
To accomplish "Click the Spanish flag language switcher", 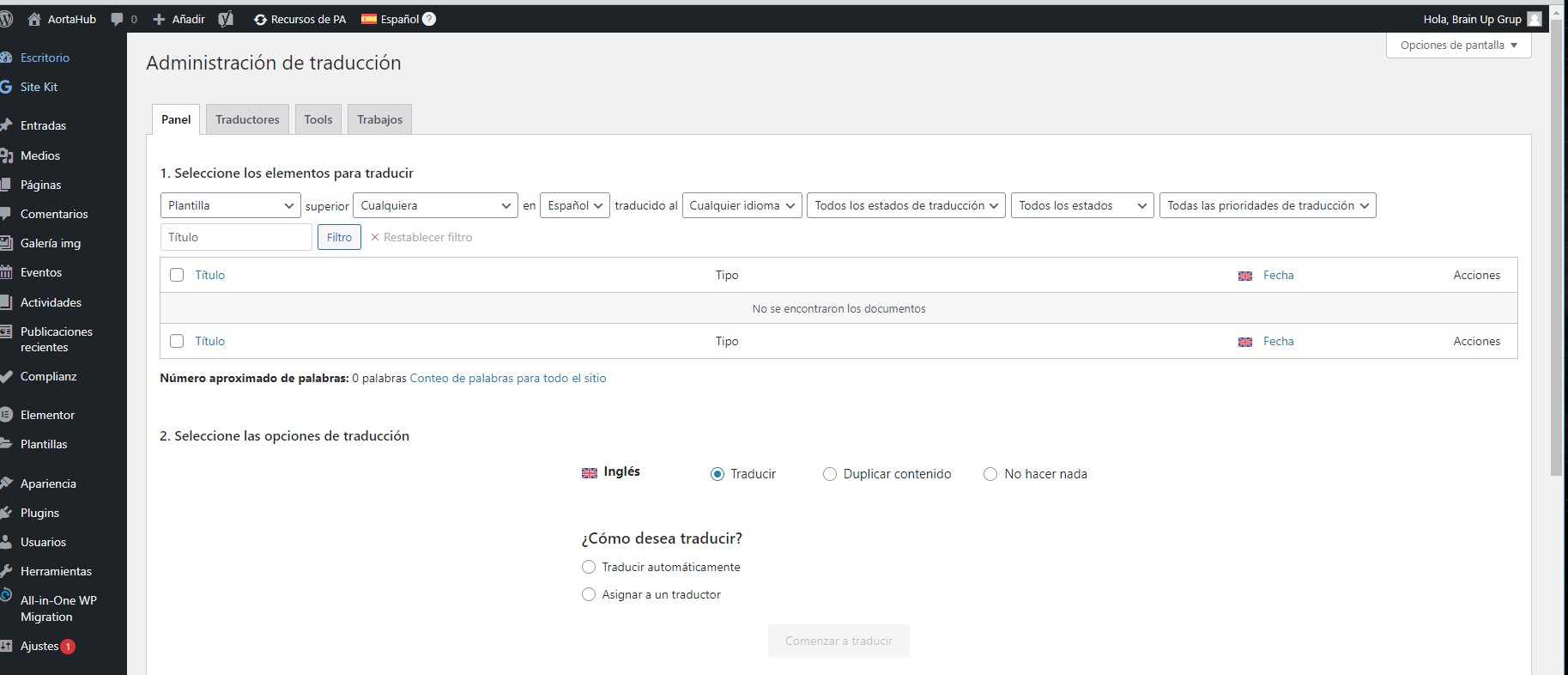I will (x=369, y=19).
